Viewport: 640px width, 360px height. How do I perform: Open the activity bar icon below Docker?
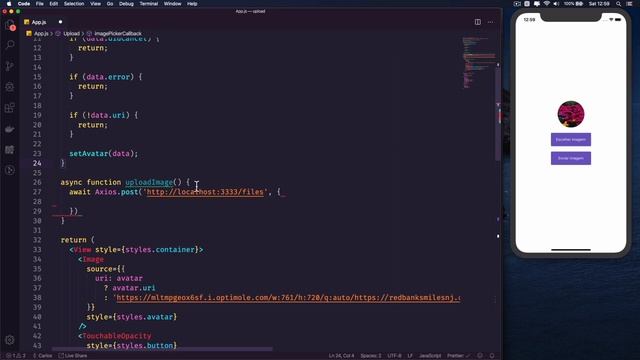[10, 149]
